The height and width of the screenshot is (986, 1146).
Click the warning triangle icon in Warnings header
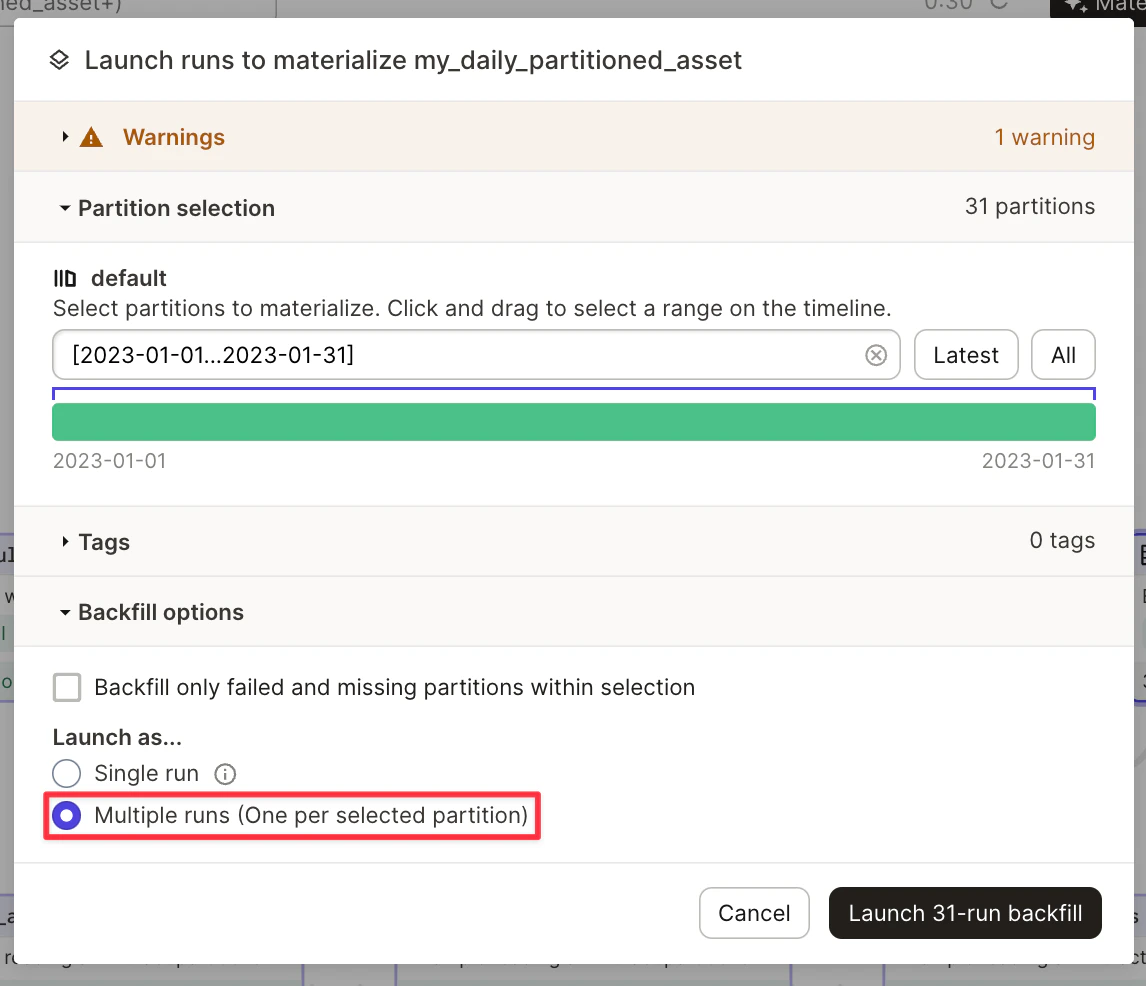pyautogui.click(x=90, y=137)
